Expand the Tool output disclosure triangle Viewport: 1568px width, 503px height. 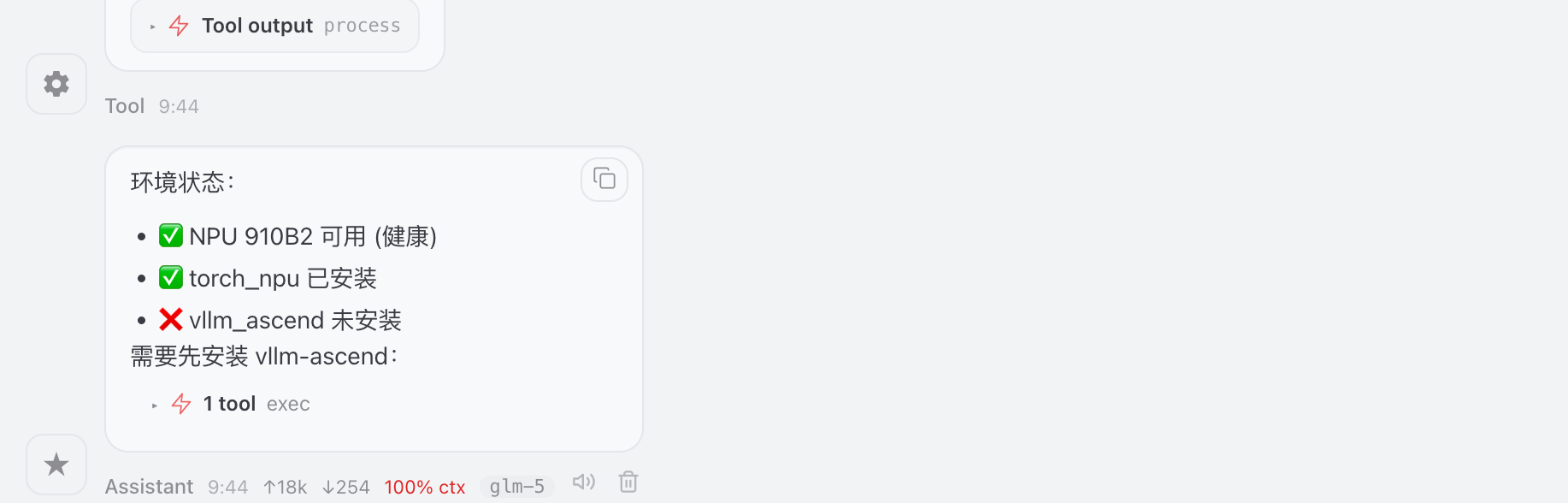click(x=153, y=27)
